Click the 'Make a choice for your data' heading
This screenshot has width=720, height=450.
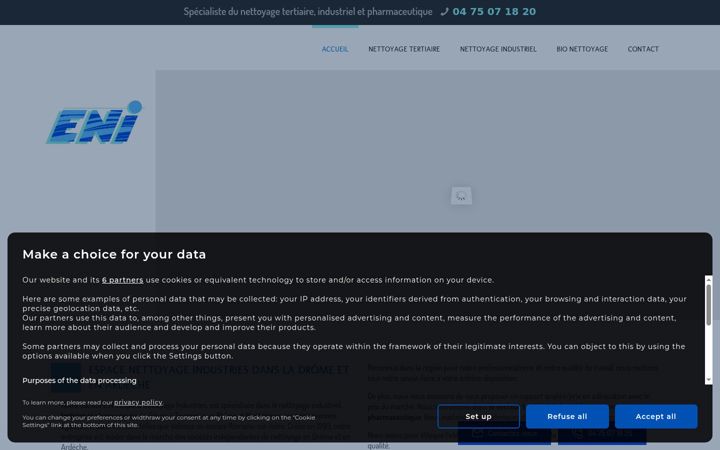pyautogui.click(x=114, y=254)
